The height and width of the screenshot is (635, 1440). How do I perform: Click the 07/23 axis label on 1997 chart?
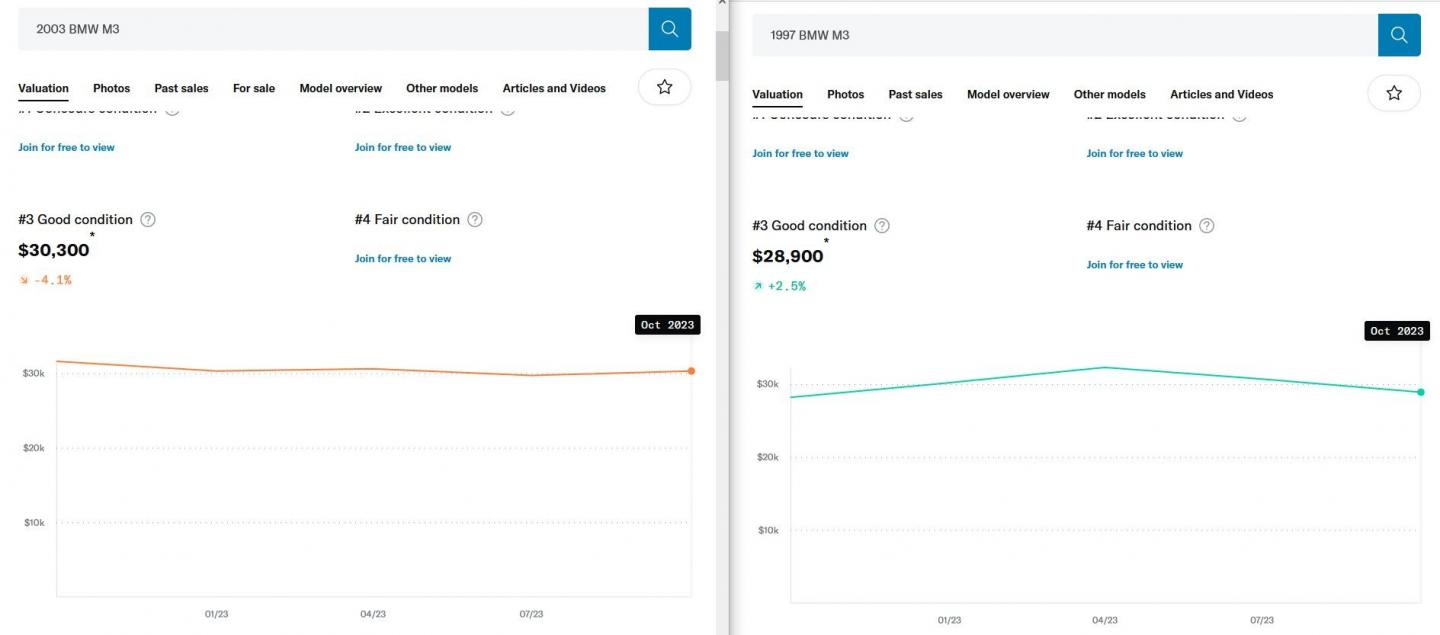pyautogui.click(x=1262, y=620)
